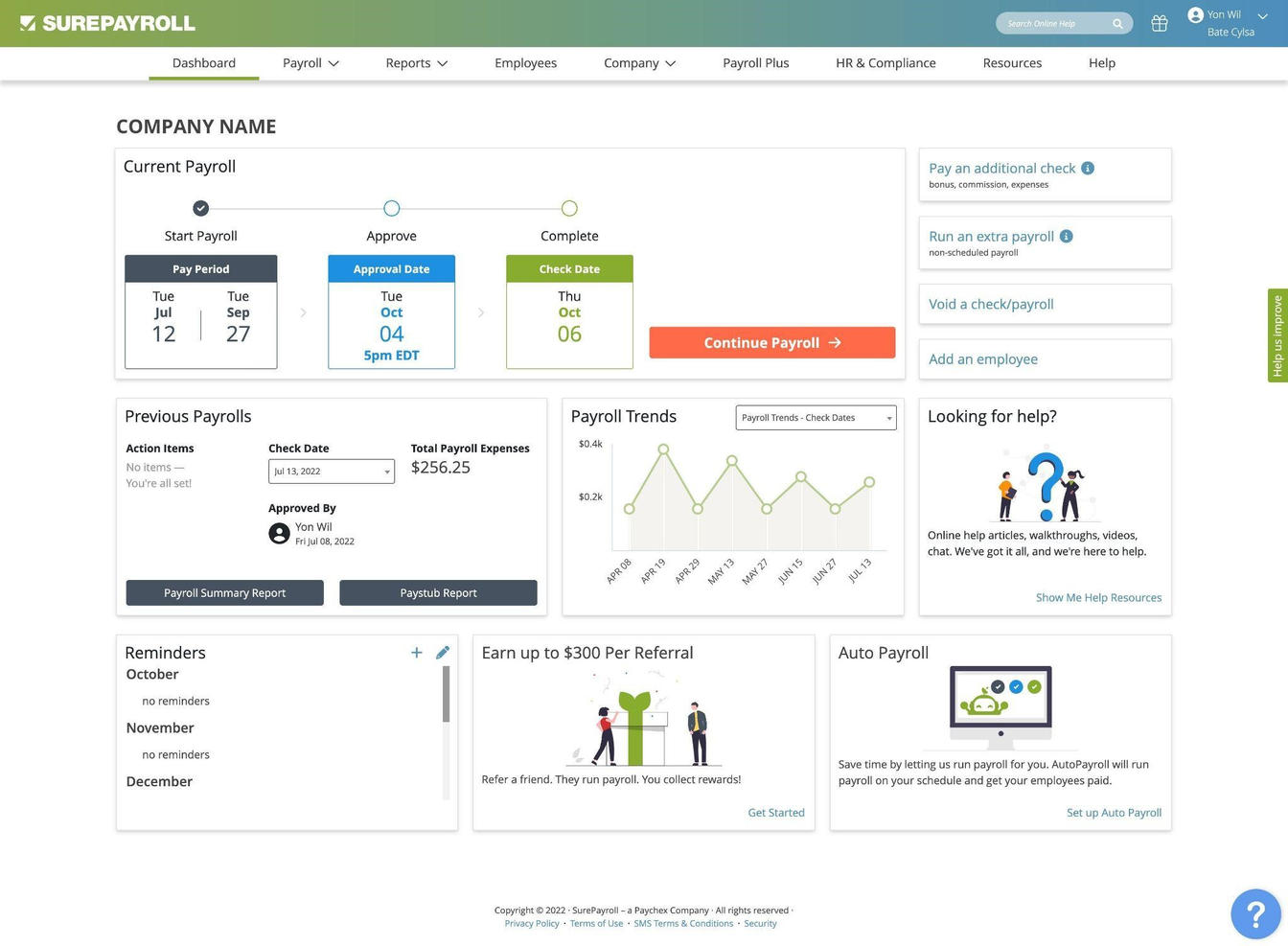
Task: Click the JUN 15 trend data point
Action: coord(801,476)
